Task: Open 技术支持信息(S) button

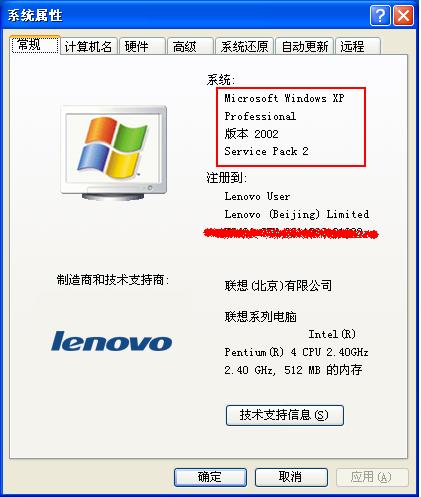Action: pyautogui.click(x=285, y=415)
